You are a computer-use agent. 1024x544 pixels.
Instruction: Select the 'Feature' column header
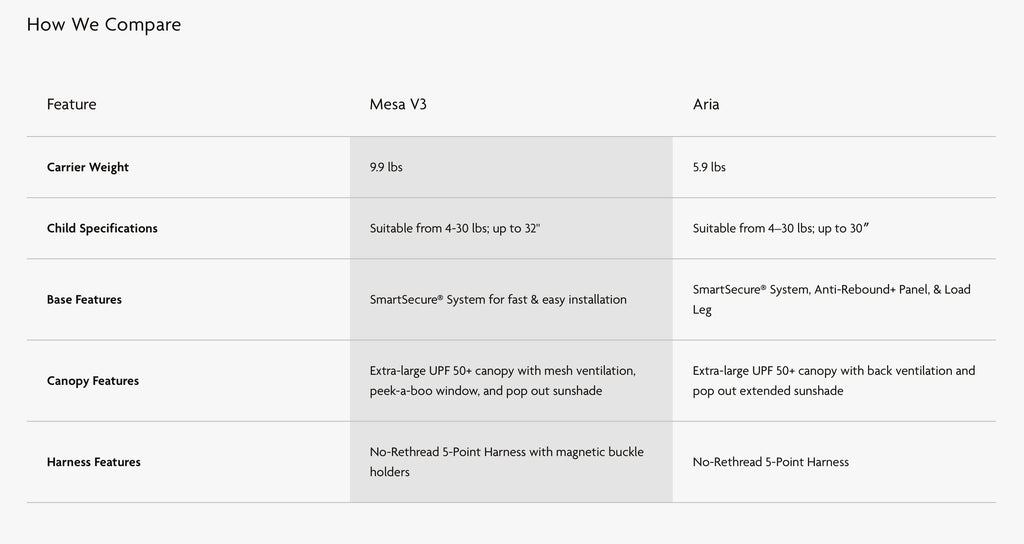click(x=72, y=104)
